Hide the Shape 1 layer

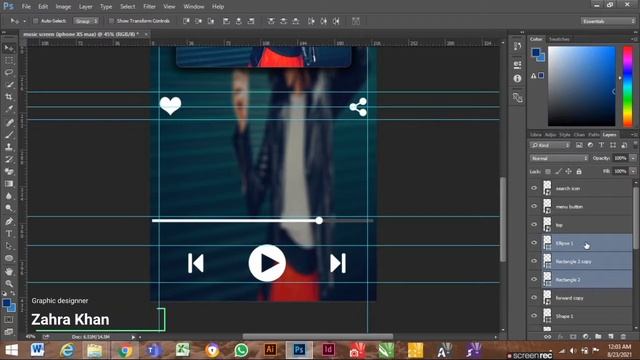[533, 316]
